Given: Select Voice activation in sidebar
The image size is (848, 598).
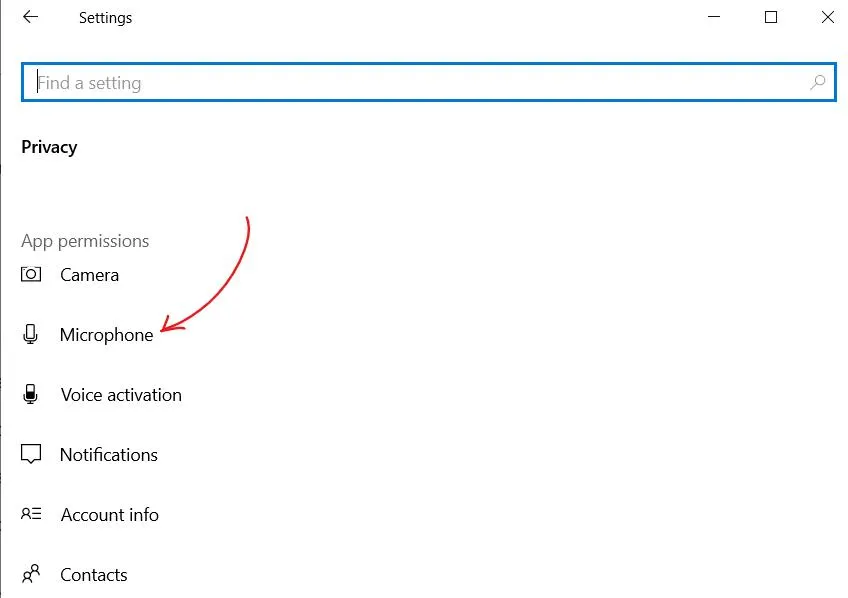Looking at the screenshot, I should click(x=121, y=395).
